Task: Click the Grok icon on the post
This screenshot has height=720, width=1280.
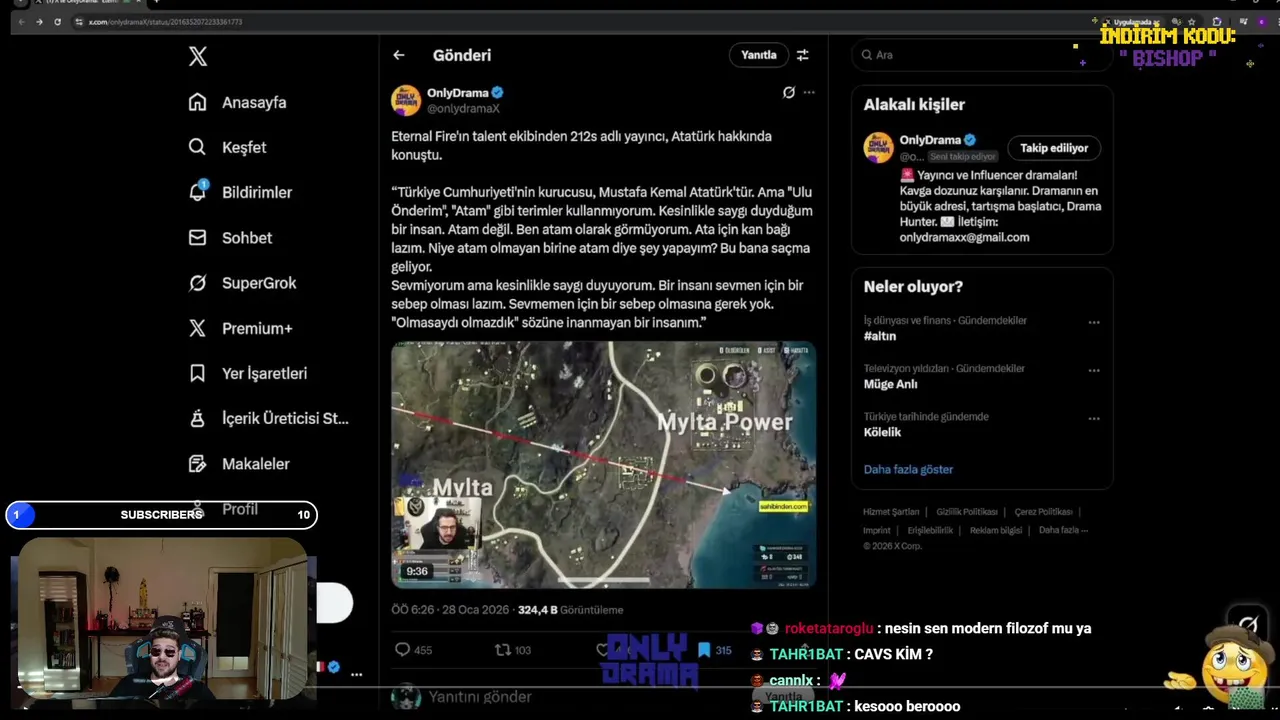Action: click(788, 92)
